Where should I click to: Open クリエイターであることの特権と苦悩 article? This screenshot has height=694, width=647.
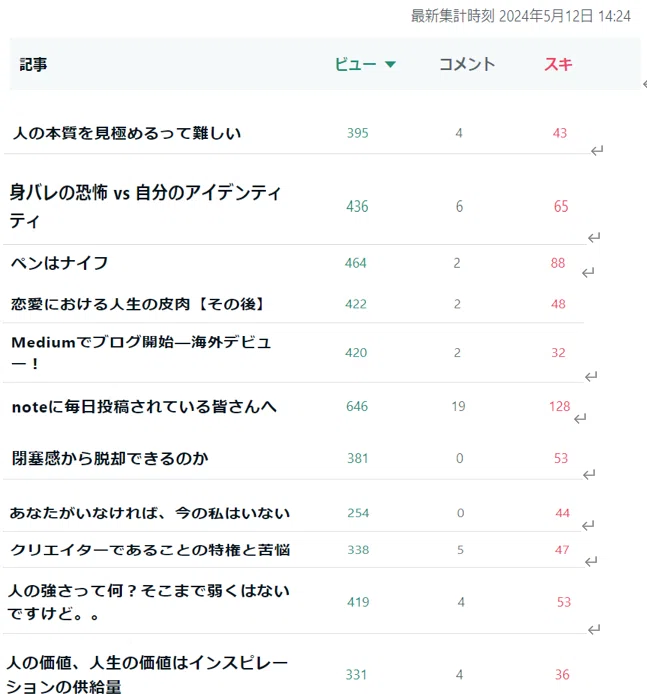click(150, 550)
